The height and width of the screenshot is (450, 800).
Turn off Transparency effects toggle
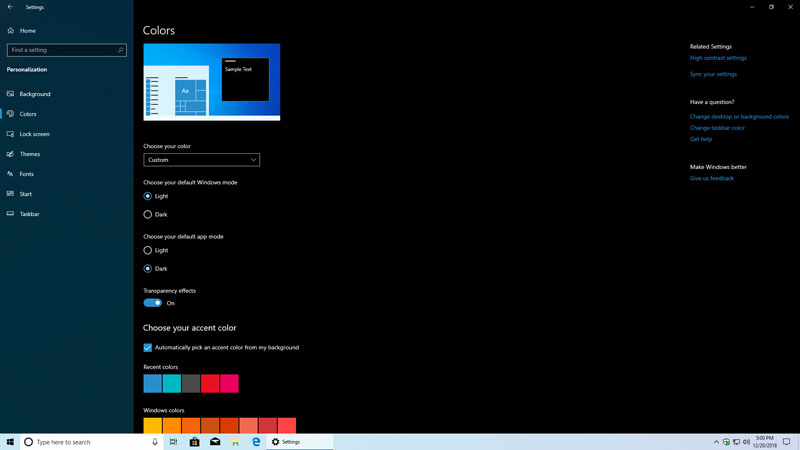point(153,303)
